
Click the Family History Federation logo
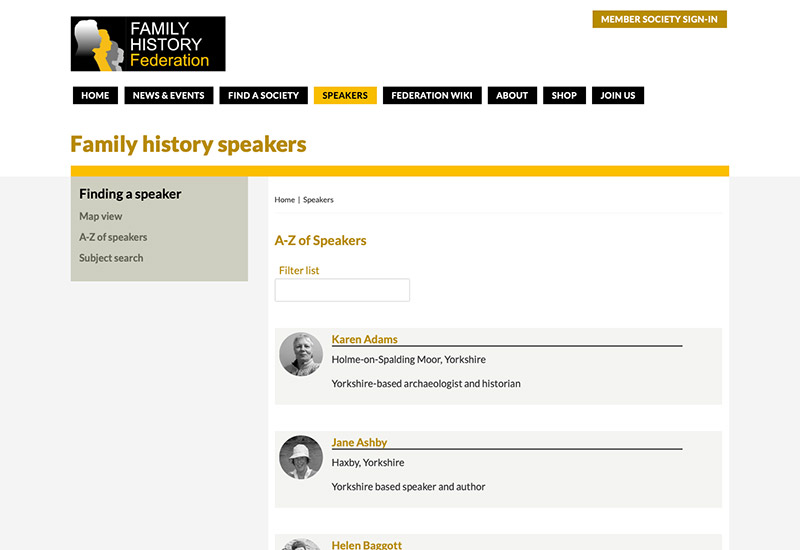coord(148,43)
